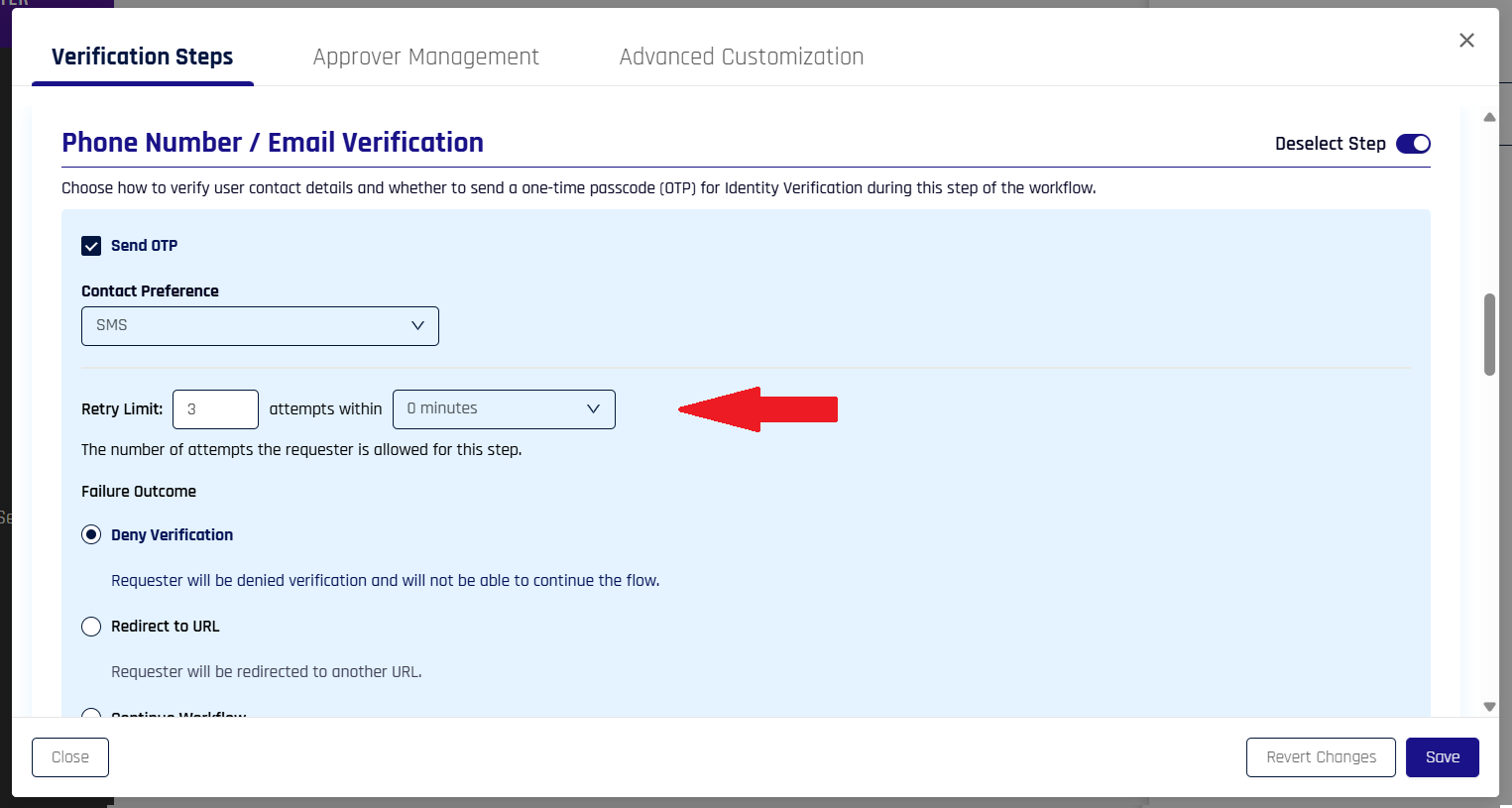Select the Redirect to URL option
Image resolution: width=1512 pixels, height=808 pixels.
click(x=91, y=627)
